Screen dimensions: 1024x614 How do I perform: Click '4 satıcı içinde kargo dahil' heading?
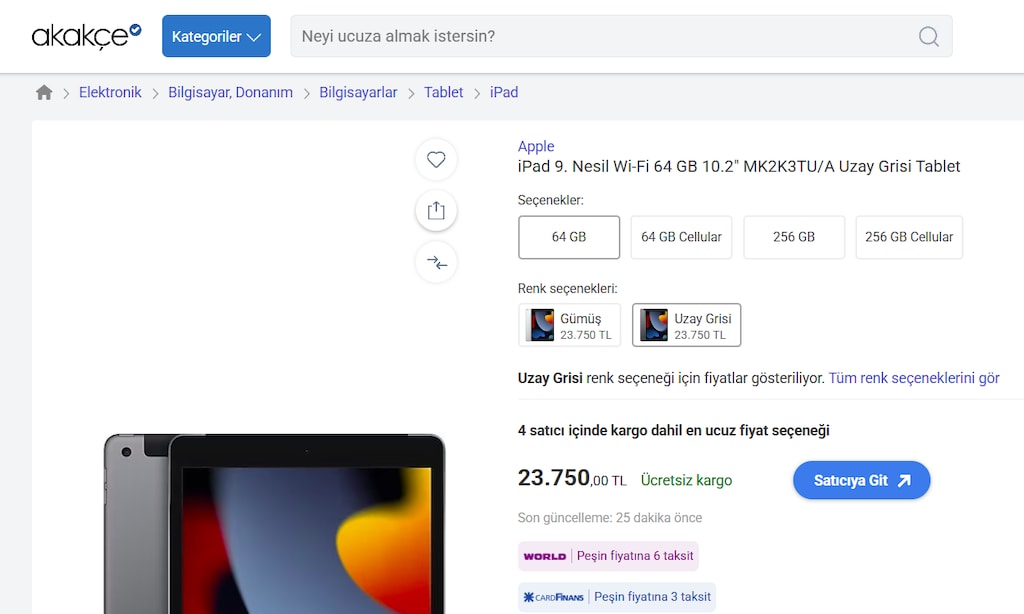673,431
